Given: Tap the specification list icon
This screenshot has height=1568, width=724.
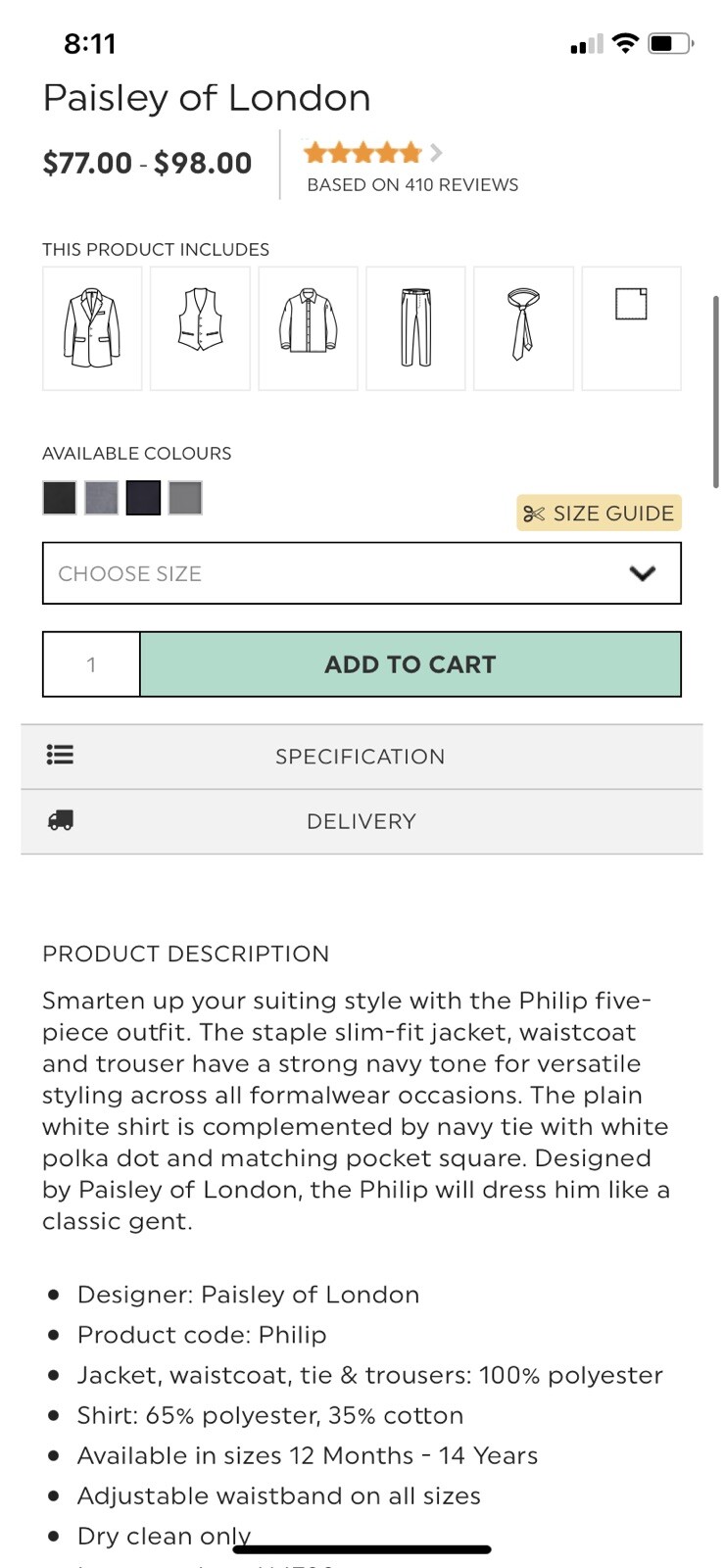Looking at the screenshot, I should point(60,756).
